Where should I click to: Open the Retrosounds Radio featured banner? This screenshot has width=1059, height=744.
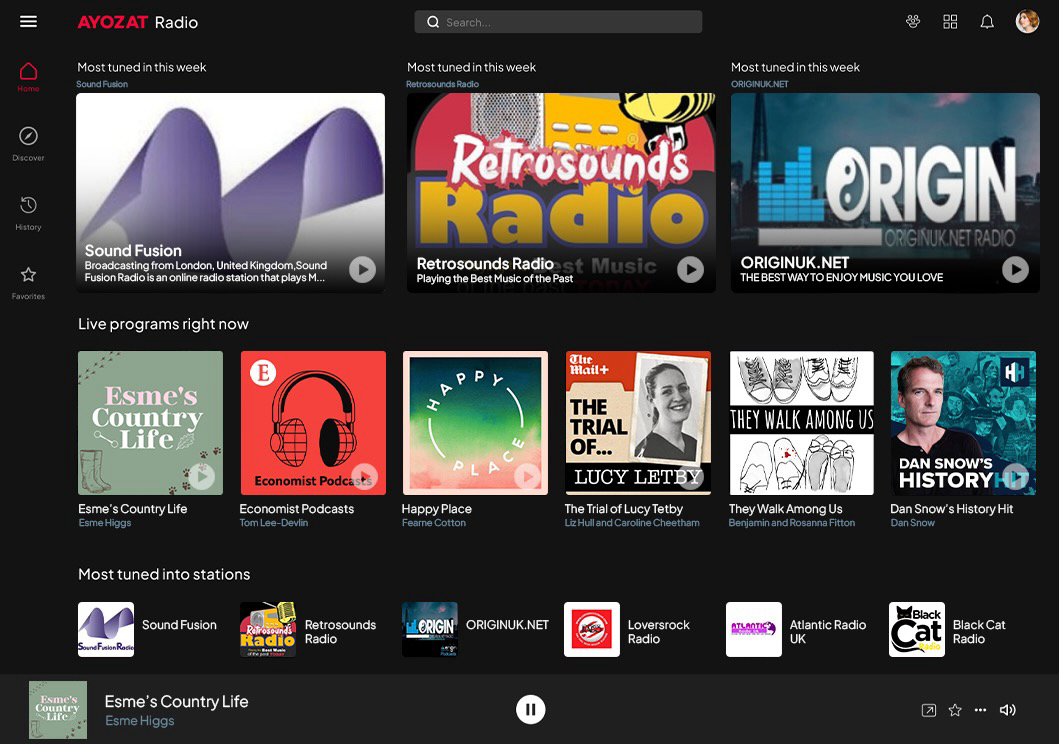pos(561,192)
